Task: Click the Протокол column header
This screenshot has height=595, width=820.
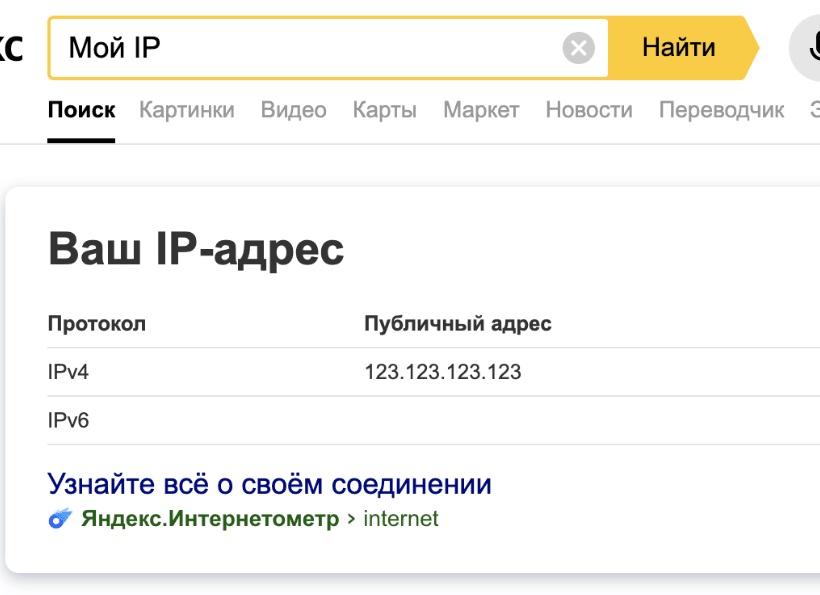Action: coord(96,324)
